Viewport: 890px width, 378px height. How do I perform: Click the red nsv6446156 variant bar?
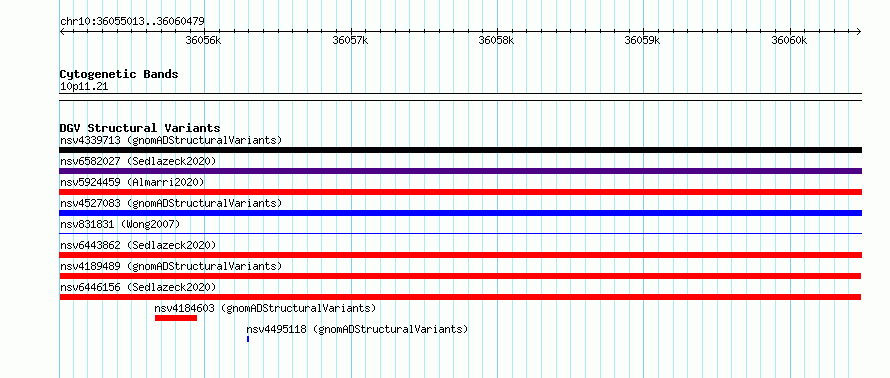[x=460, y=297]
